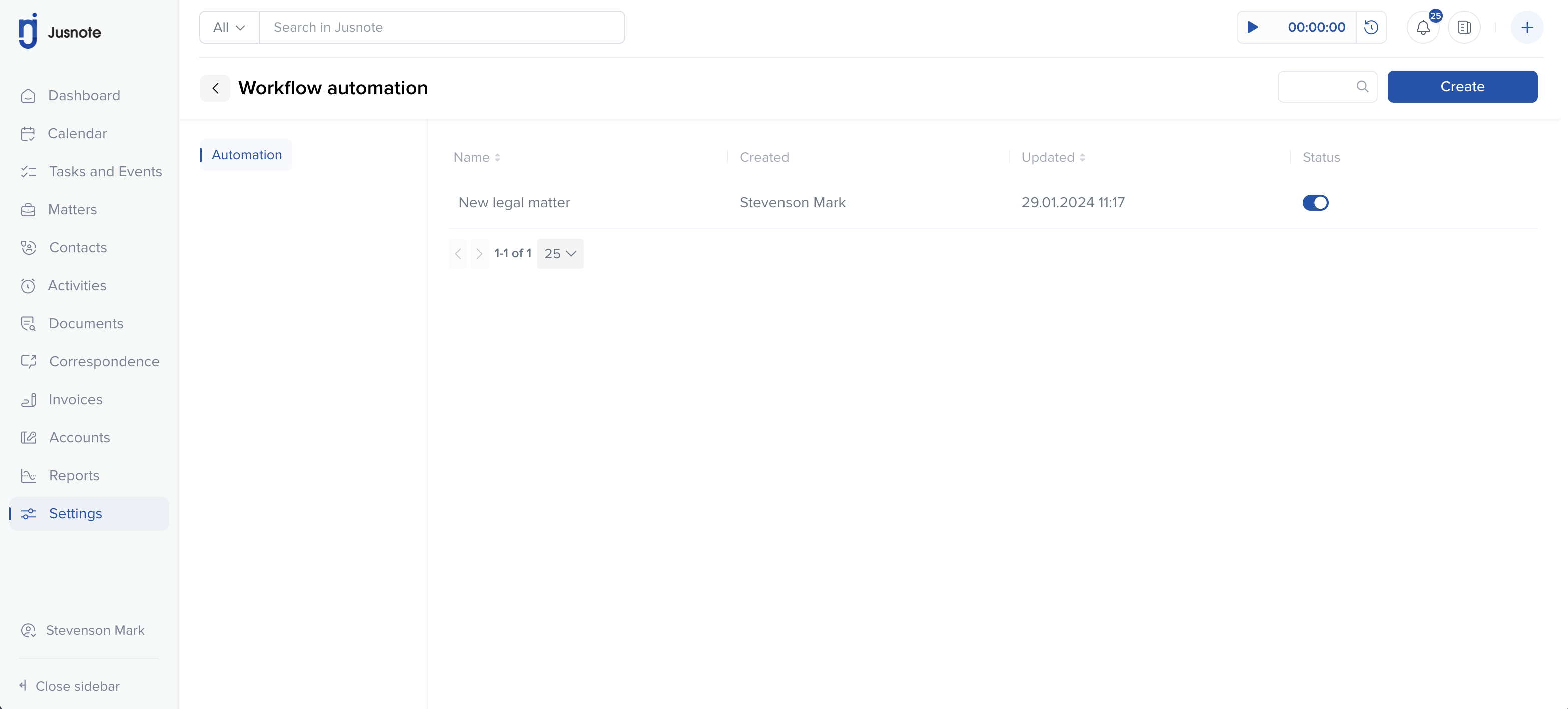Go to previous page in pagination
The width and height of the screenshot is (1568, 709).
click(x=458, y=254)
